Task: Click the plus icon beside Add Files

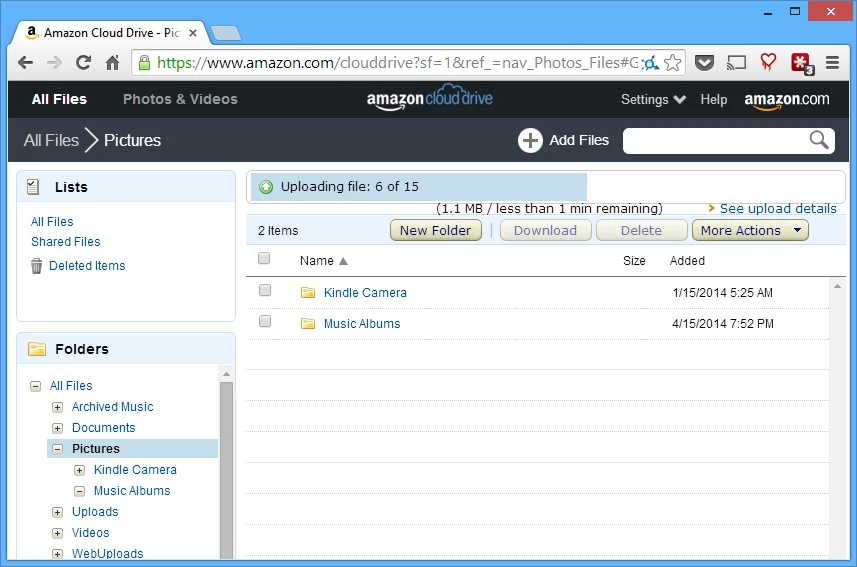Action: pos(530,141)
